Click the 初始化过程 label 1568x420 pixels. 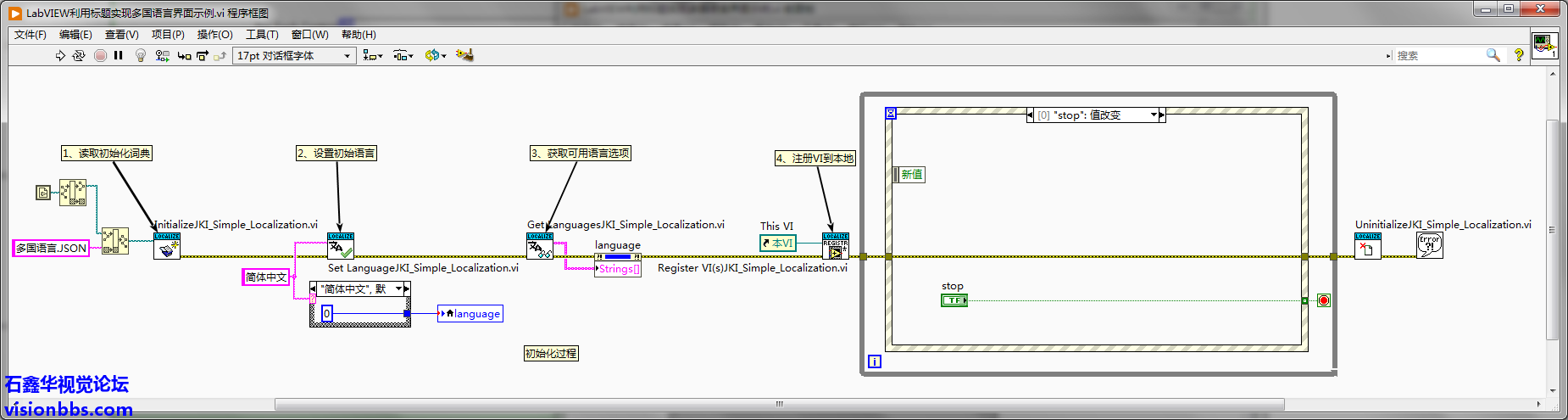pos(551,354)
